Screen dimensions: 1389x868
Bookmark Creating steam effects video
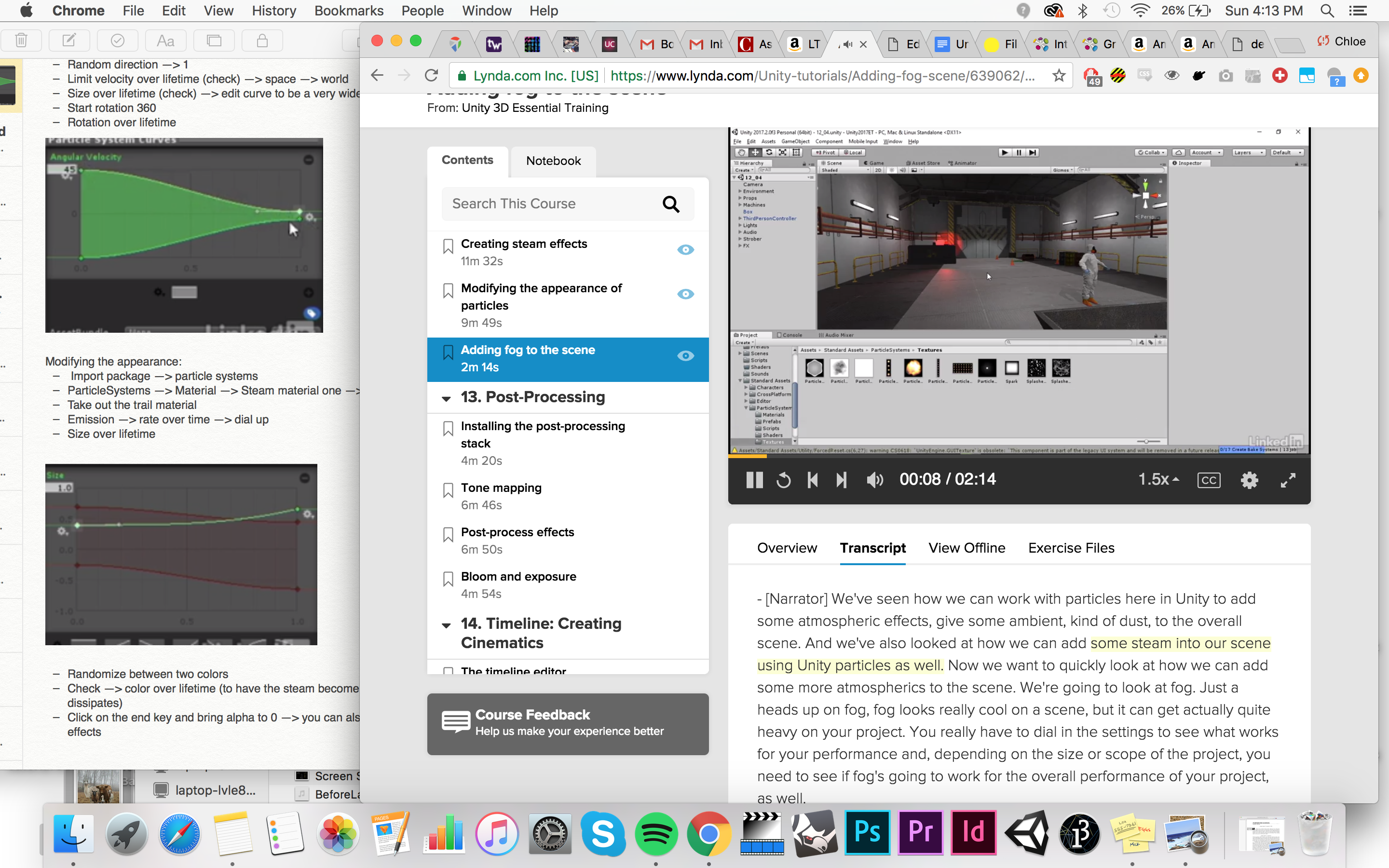pos(448,246)
